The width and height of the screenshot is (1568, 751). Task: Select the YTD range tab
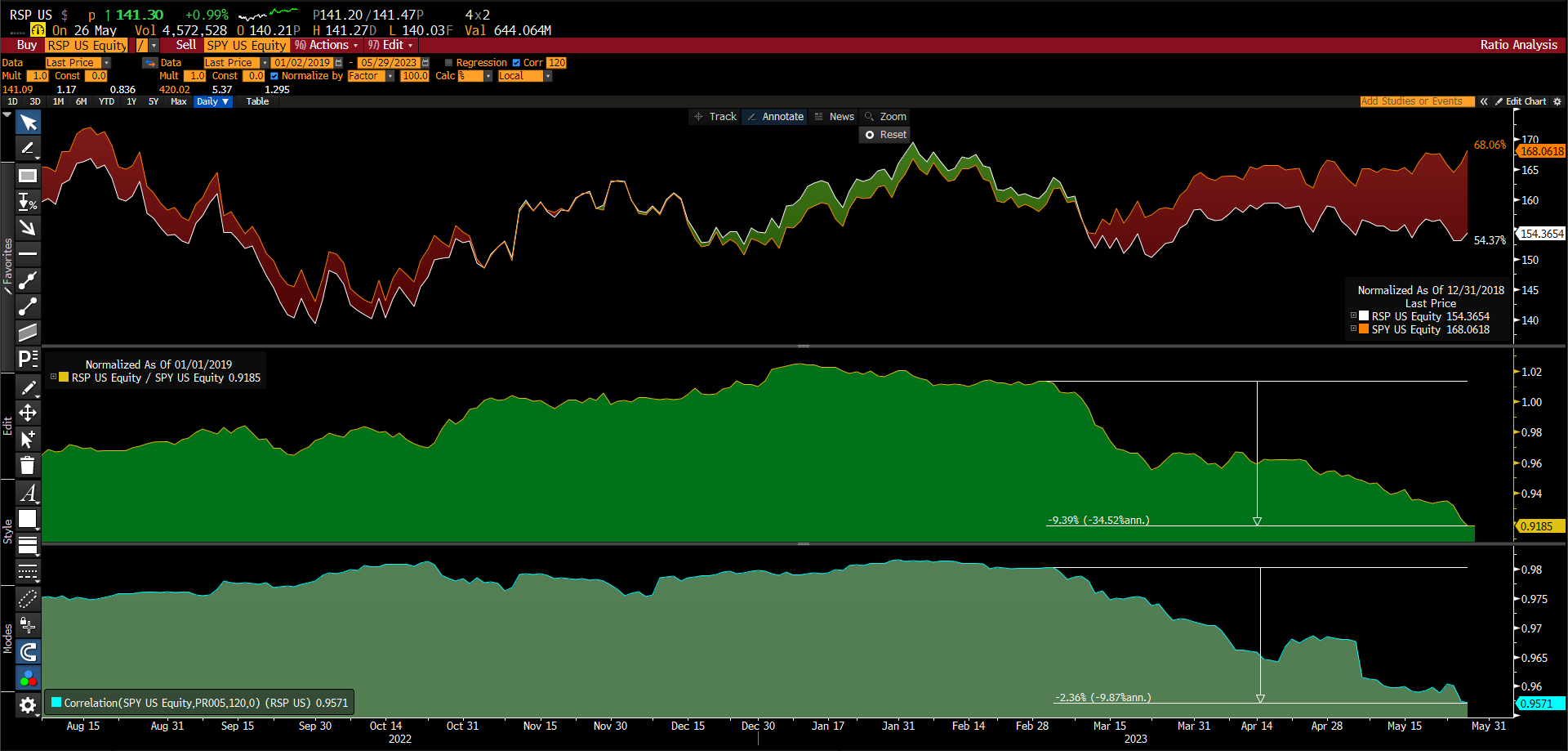point(106,102)
